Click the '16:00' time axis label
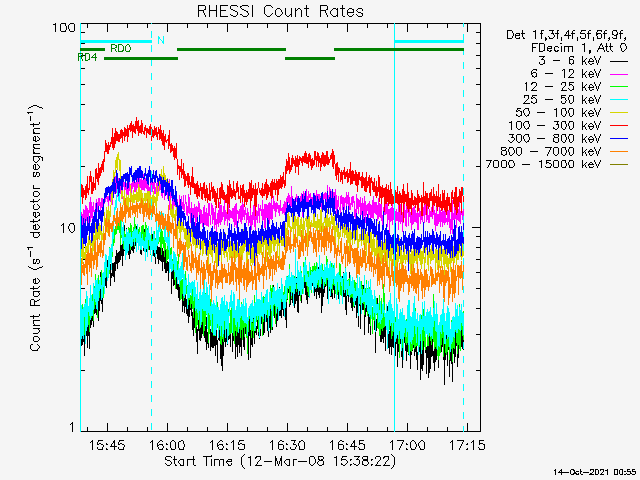Viewport: 640px width, 480px height. point(167,445)
